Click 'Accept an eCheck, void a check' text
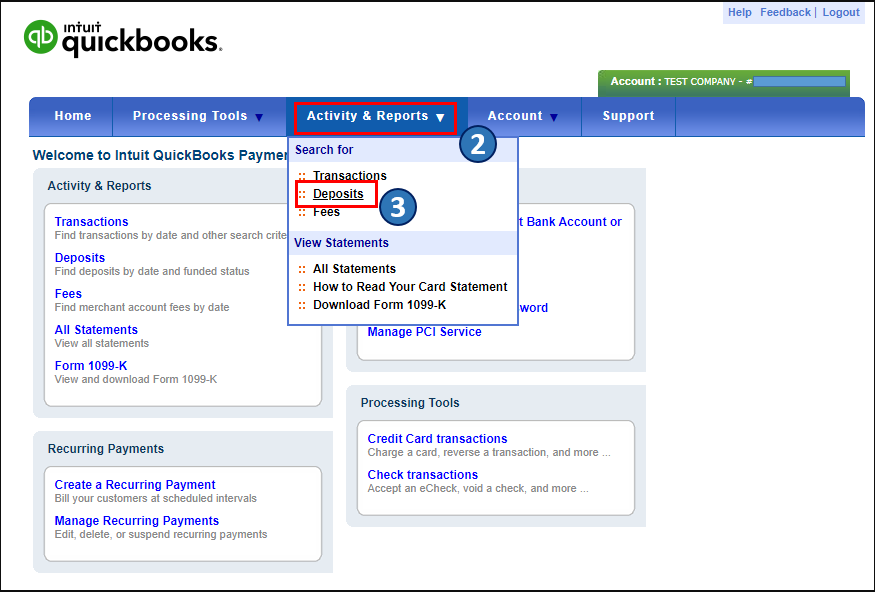875x592 pixels. [478, 489]
